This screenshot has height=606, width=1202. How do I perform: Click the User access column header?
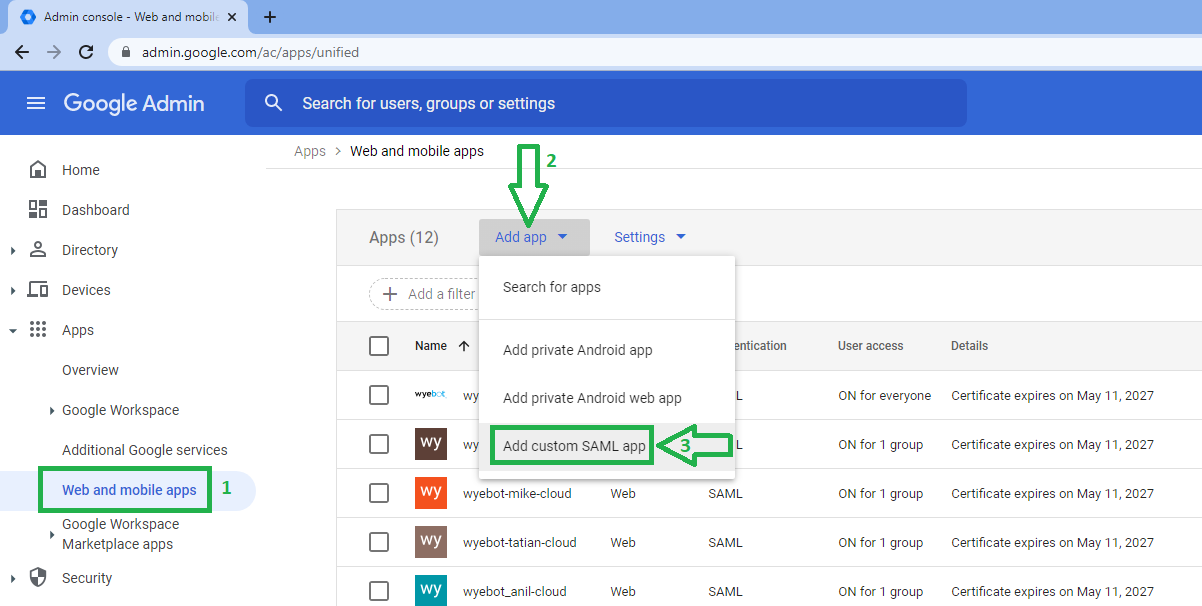(870, 346)
